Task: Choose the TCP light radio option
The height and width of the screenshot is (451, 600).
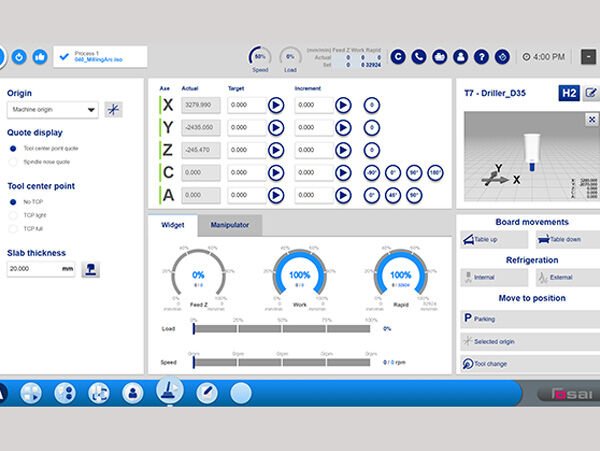Action: click(x=13, y=215)
